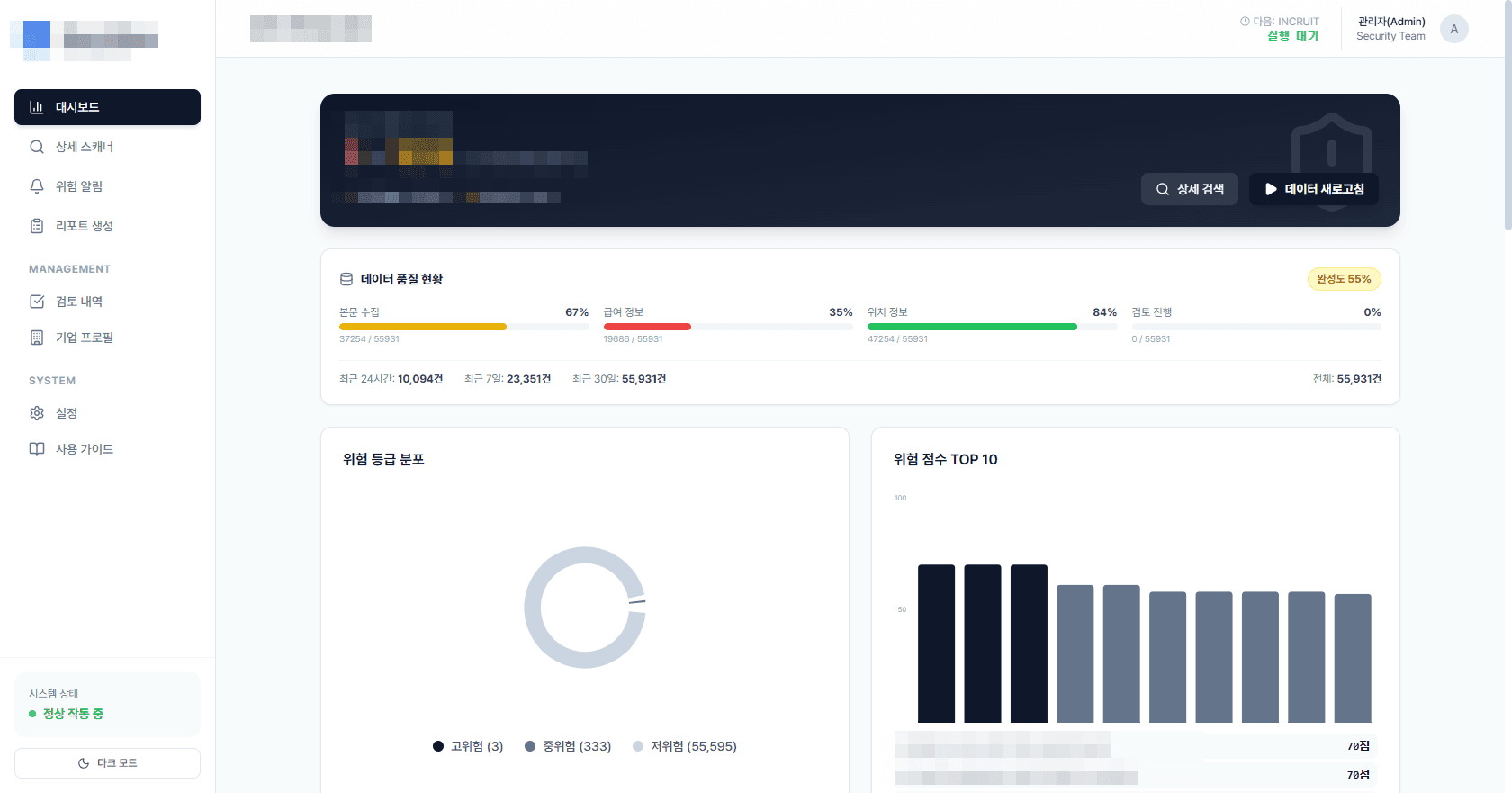
Task: Click the book icon for 사용 가이드
Action: [x=37, y=449]
